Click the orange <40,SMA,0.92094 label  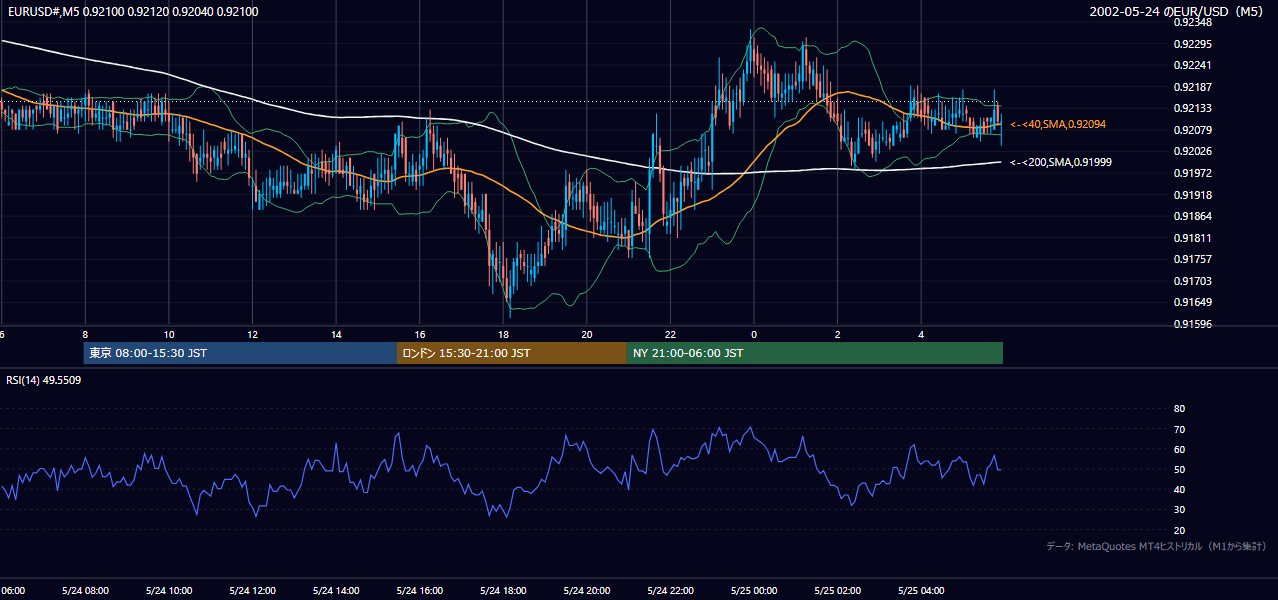tap(1059, 124)
